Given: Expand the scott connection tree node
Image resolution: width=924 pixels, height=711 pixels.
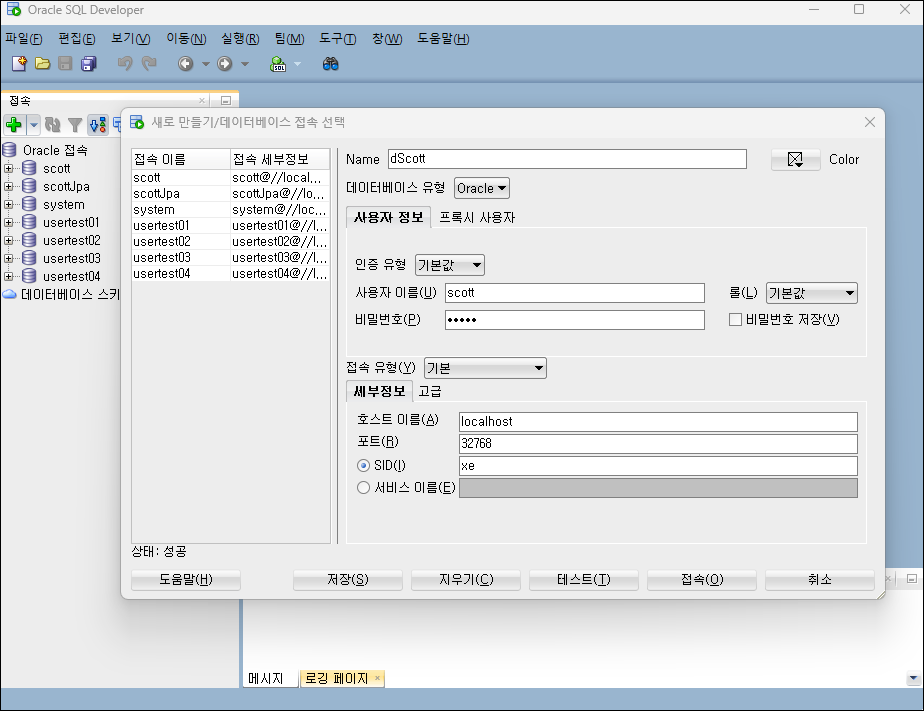Looking at the screenshot, I should (8, 168).
